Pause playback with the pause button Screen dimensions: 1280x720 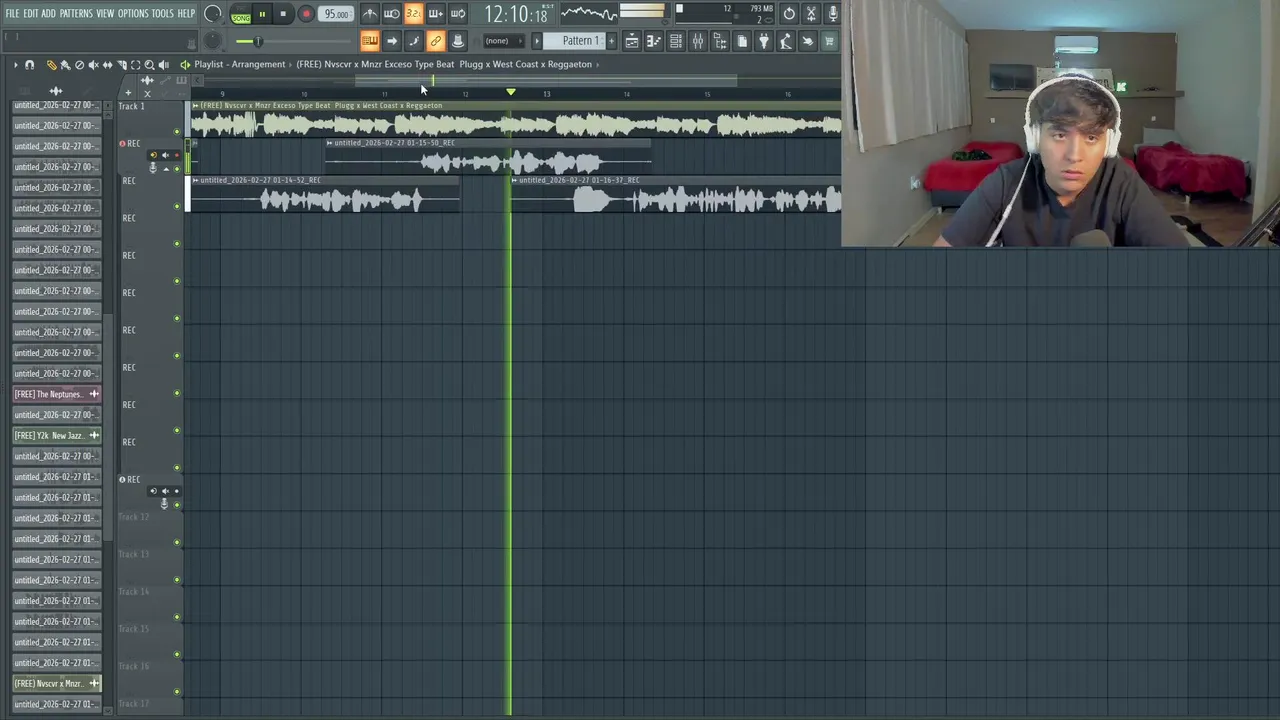coord(262,15)
